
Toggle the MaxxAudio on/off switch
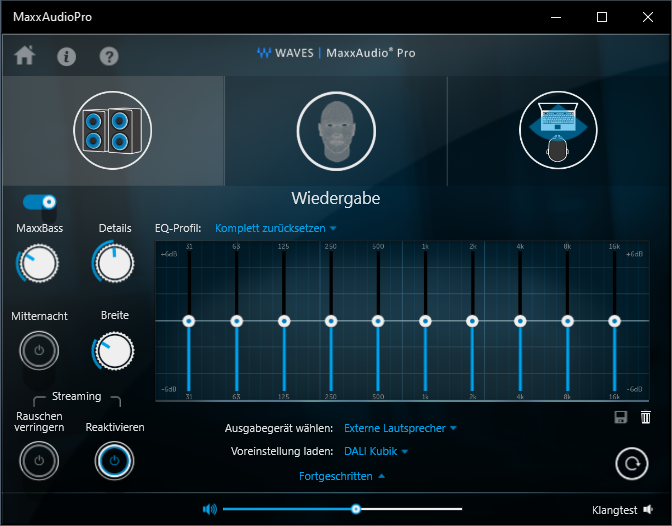click(39, 202)
